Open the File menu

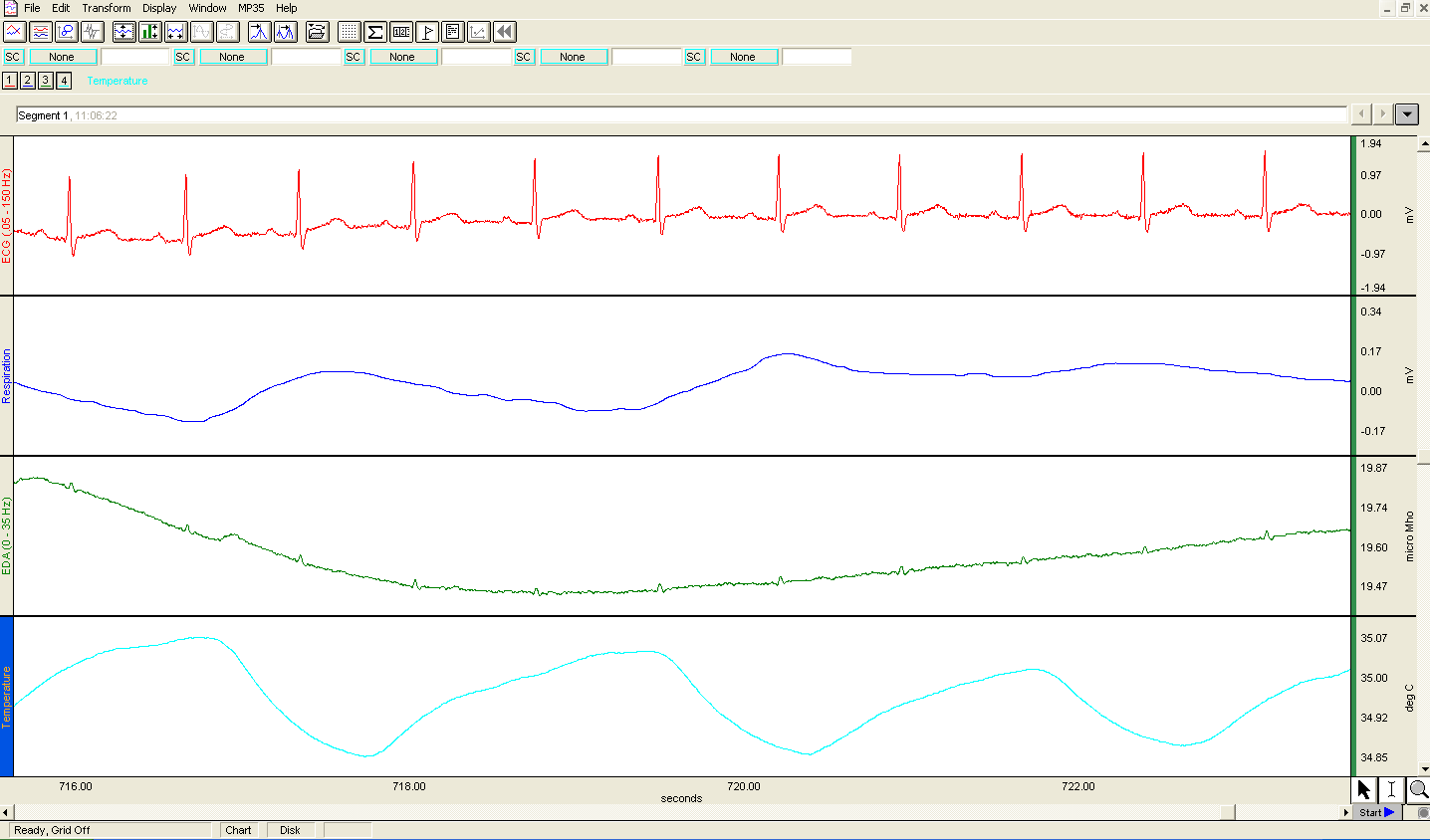[x=33, y=8]
